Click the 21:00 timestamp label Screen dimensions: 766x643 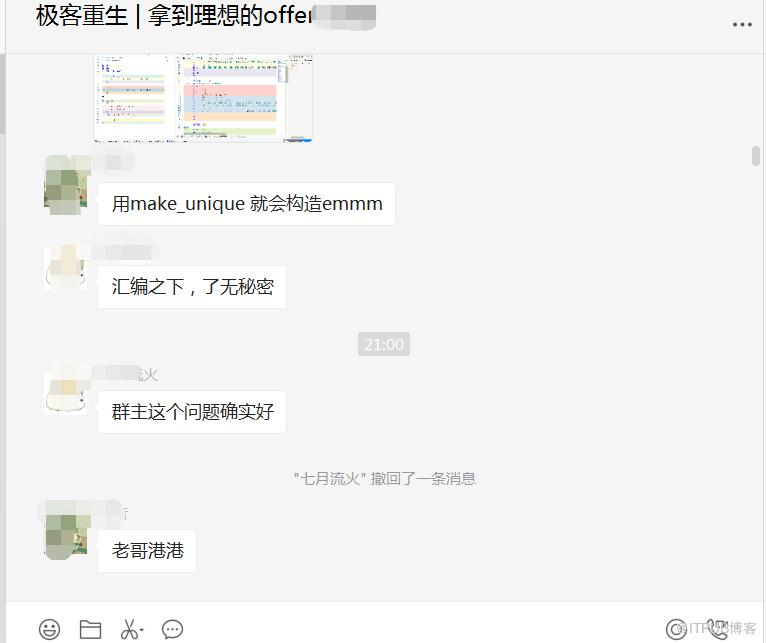click(x=384, y=344)
